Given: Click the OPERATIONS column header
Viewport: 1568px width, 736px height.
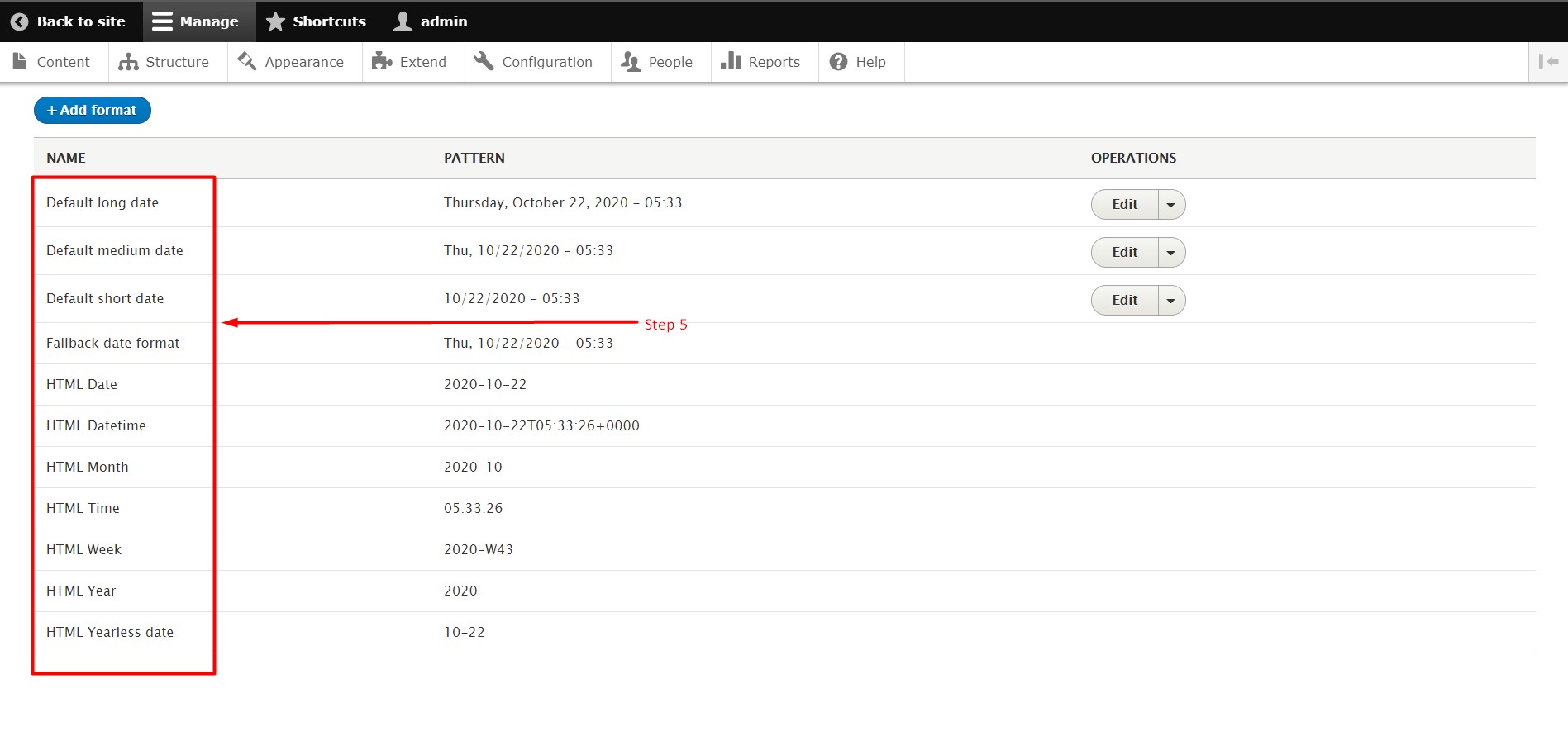Looking at the screenshot, I should click(x=1133, y=158).
